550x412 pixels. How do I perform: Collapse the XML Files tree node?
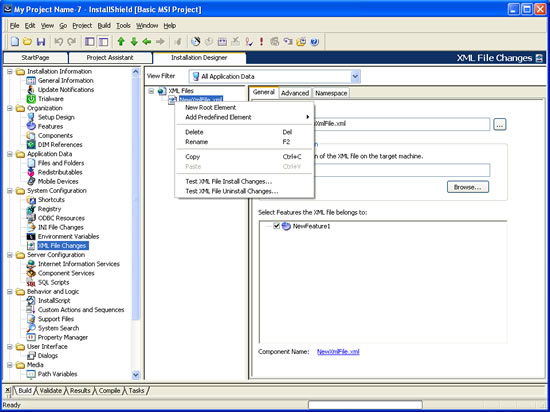point(151,91)
